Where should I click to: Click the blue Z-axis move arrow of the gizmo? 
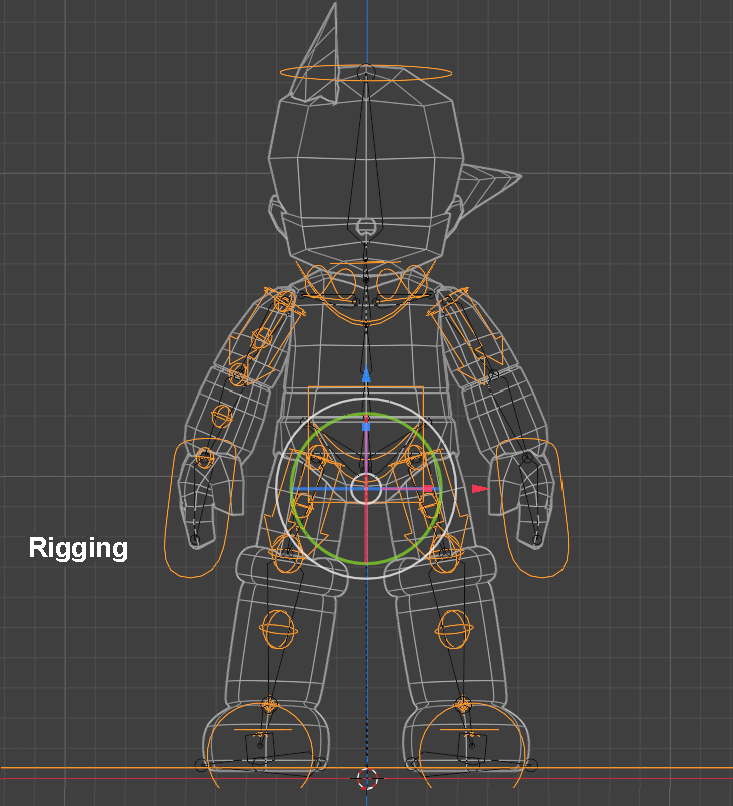tap(366, 374)
